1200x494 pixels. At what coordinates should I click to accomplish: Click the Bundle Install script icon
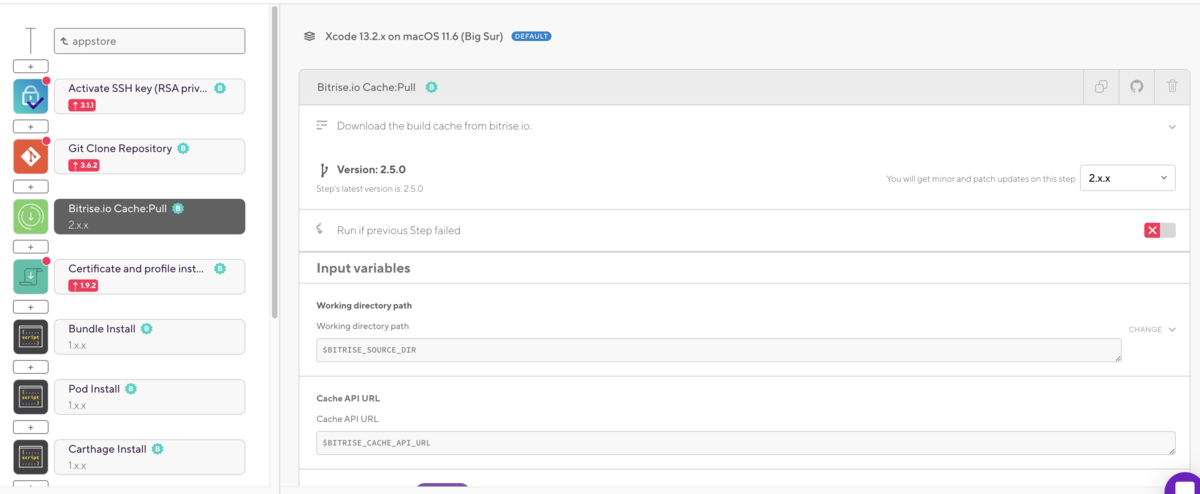click(x=30, y=336)
